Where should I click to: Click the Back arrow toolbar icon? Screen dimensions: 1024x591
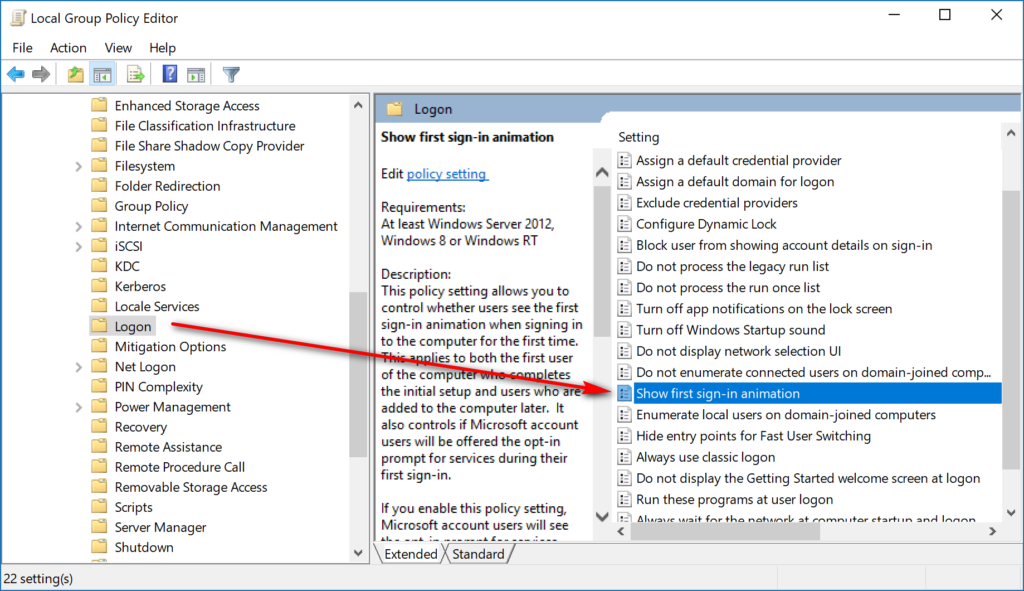[16, 74]
